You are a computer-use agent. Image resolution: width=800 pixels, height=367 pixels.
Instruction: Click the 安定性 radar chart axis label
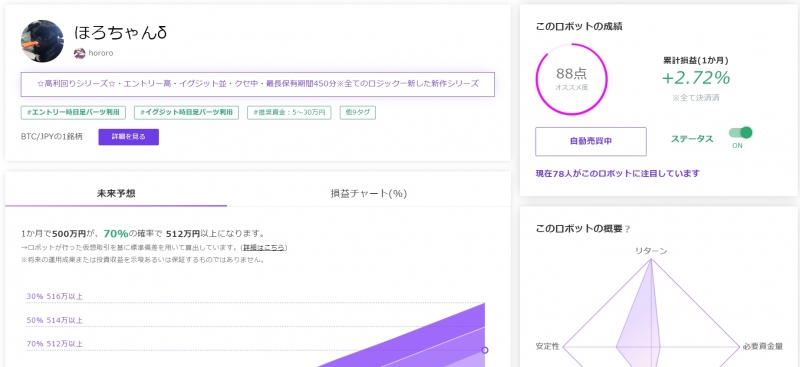[547, 346]
